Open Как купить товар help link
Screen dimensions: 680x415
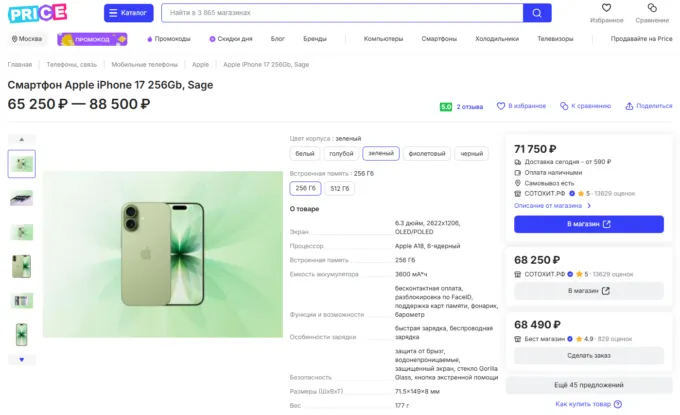click(x=583, y=404)
